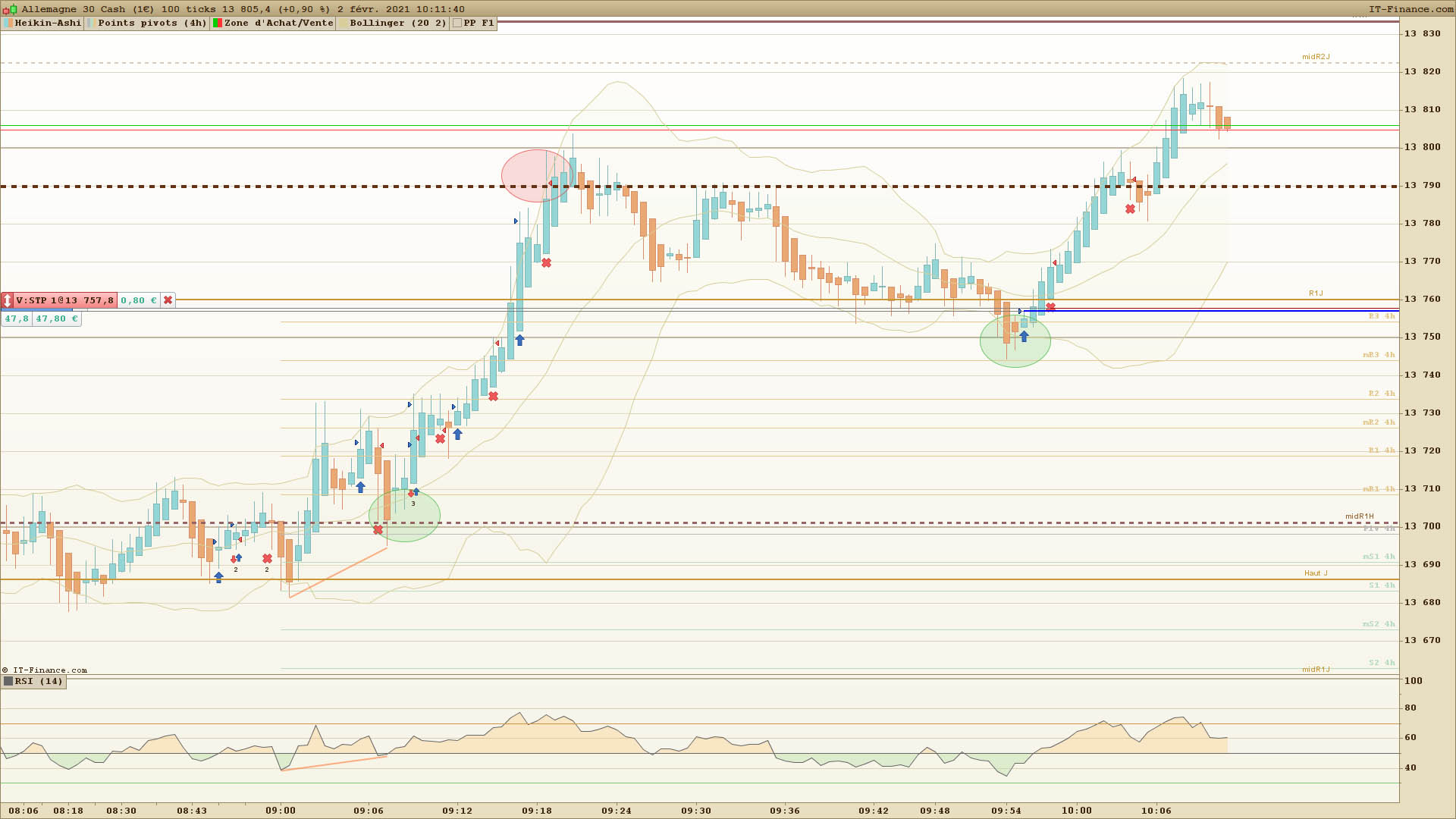The height and width of the screenshot is (819, 1456).
Task: Click the red X marker near 13 770 at 09:18
Action: pyautogui.click(x=546, y=263)
